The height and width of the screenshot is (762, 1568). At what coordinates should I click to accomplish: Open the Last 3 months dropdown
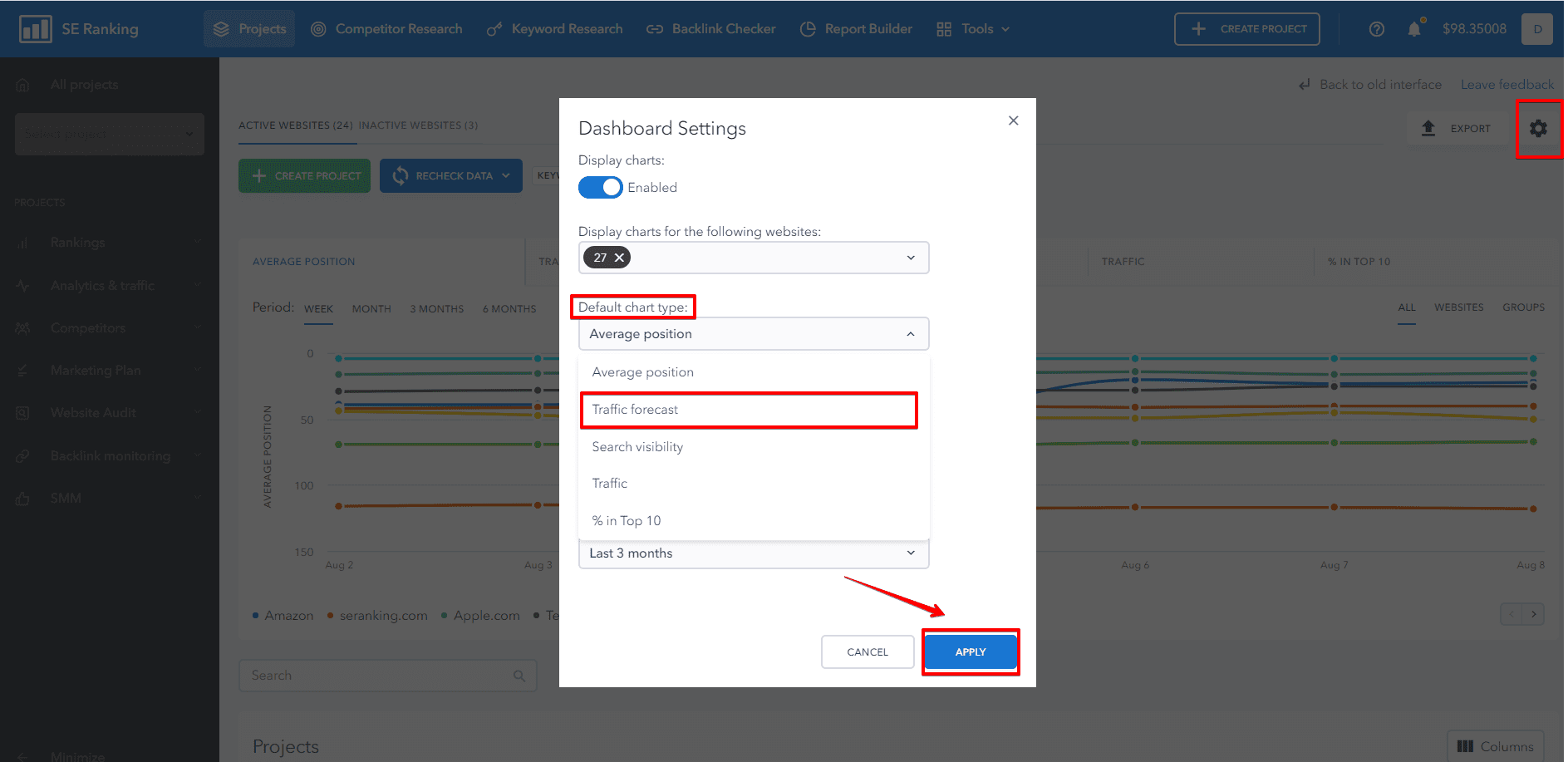pos(754,553)
